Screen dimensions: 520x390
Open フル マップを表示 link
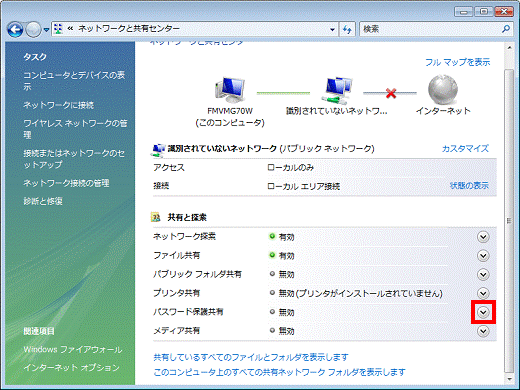(x=458, y=62)
